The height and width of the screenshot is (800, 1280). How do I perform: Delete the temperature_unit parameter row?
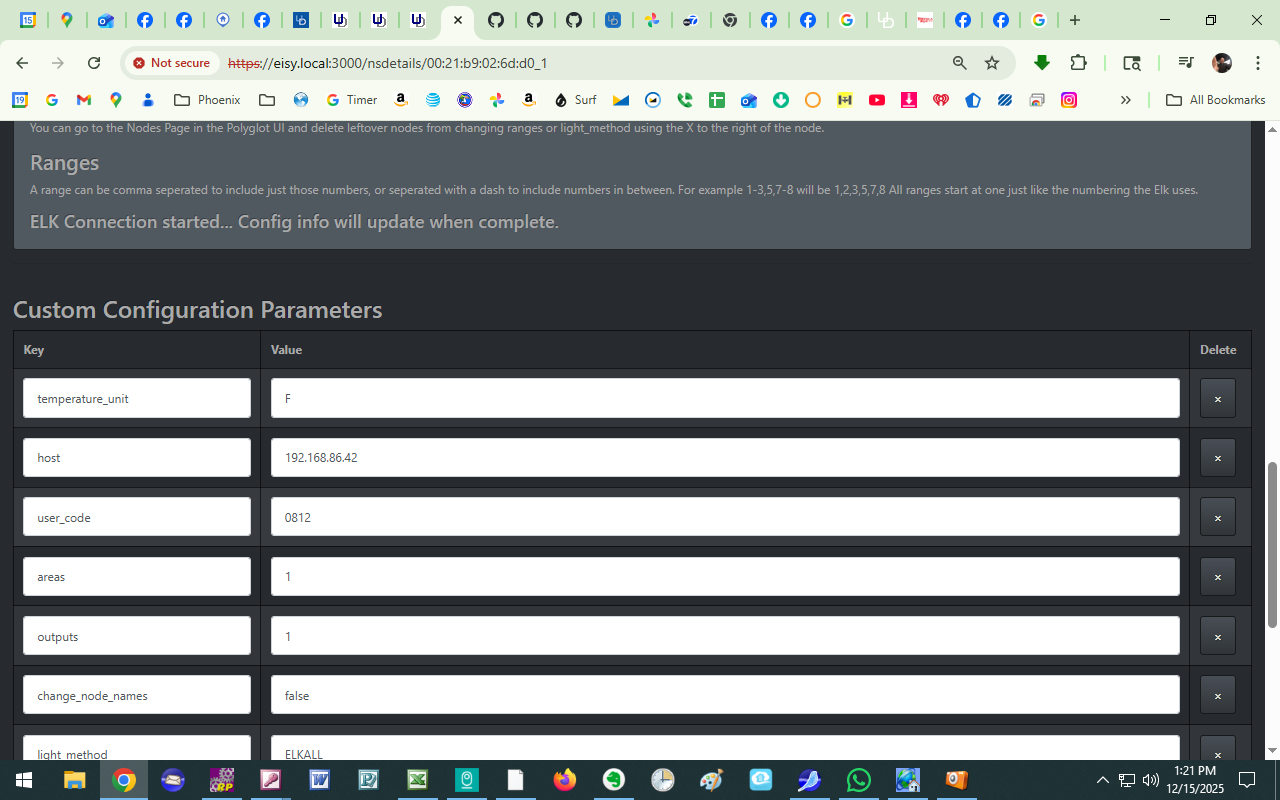coord(1217,399)
